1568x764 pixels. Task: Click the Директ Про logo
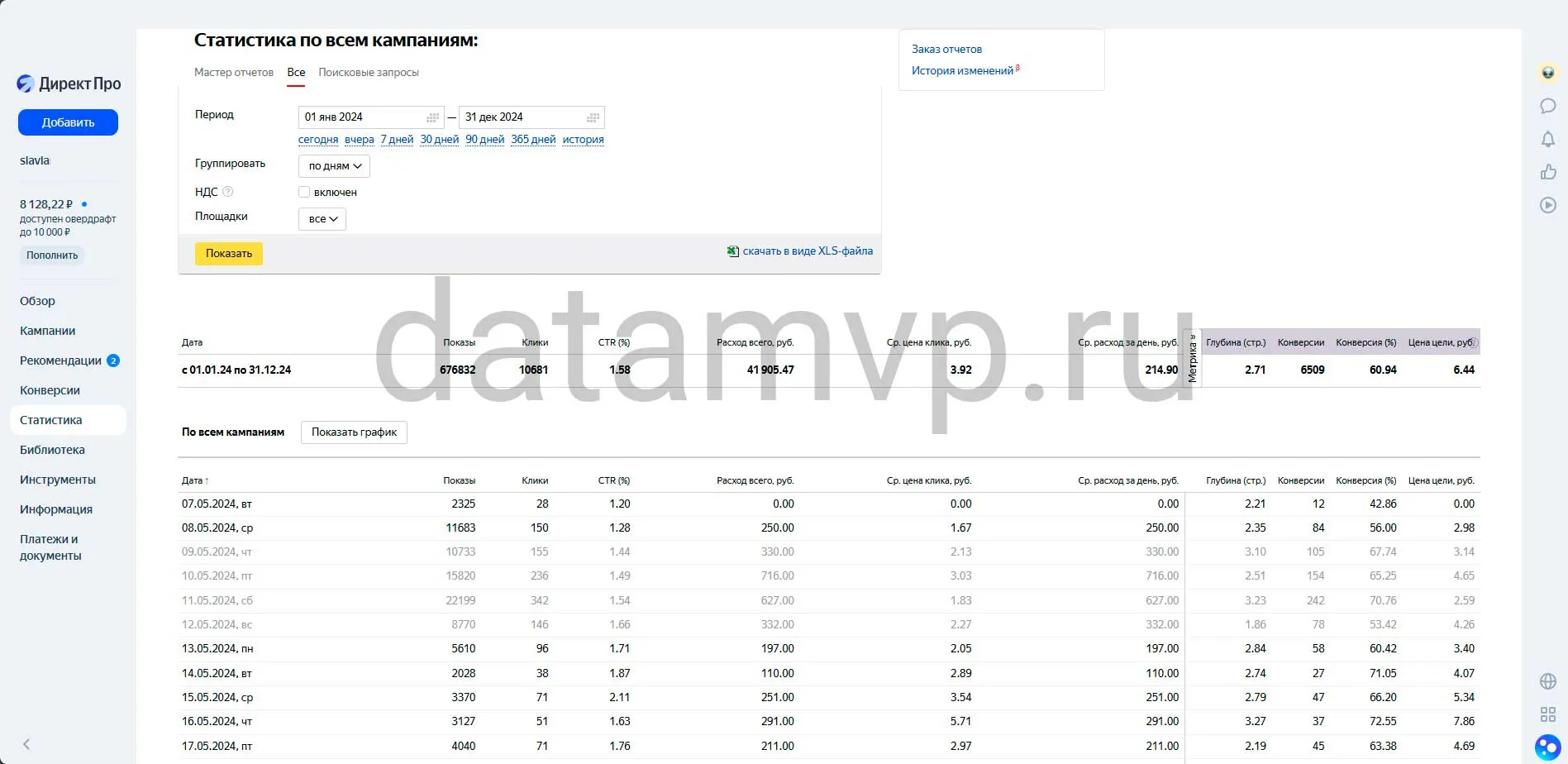tap(69, 84)
